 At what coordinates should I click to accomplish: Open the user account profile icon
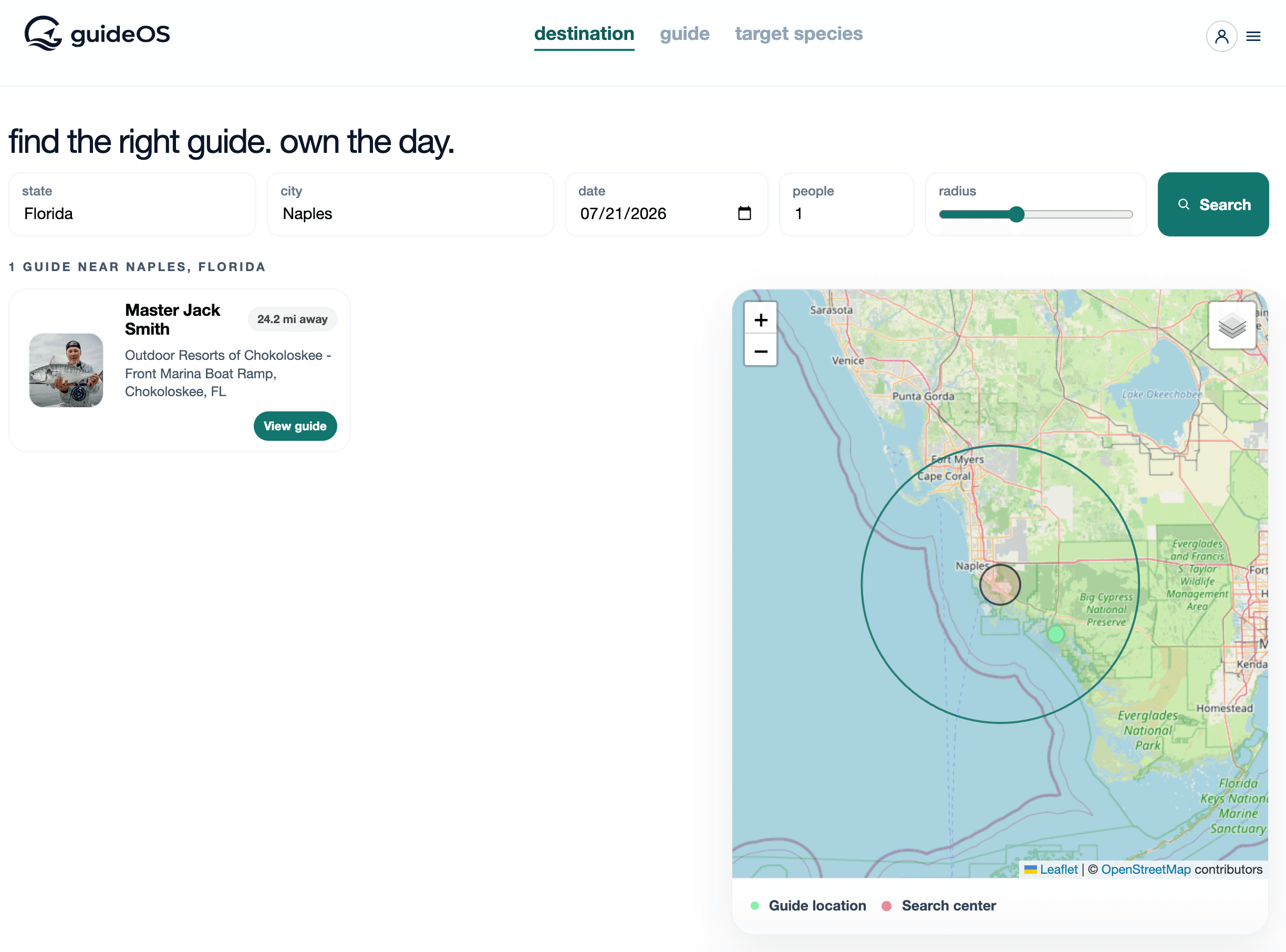[1221, 36]
